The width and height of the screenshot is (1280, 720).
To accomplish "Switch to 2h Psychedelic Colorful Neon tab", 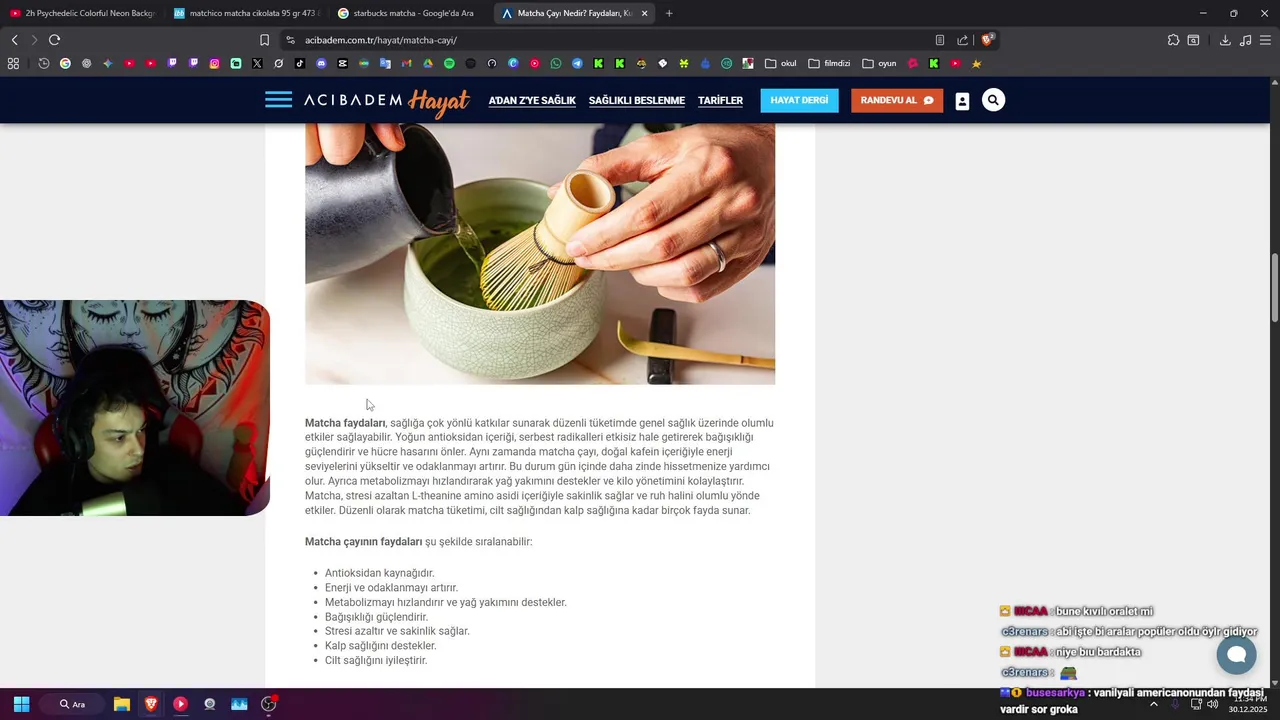I will coord(82,13).
